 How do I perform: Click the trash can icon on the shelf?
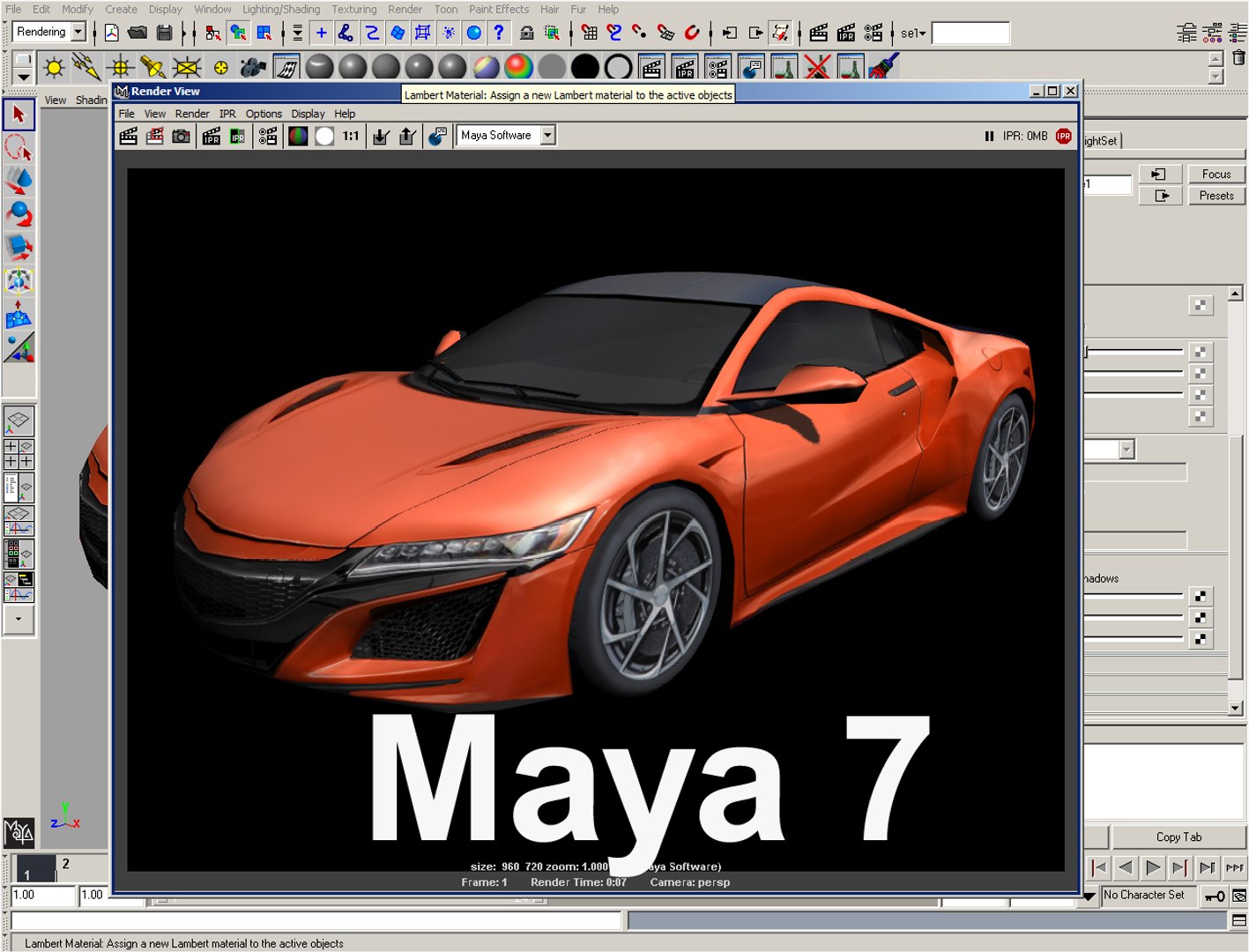1238,58
